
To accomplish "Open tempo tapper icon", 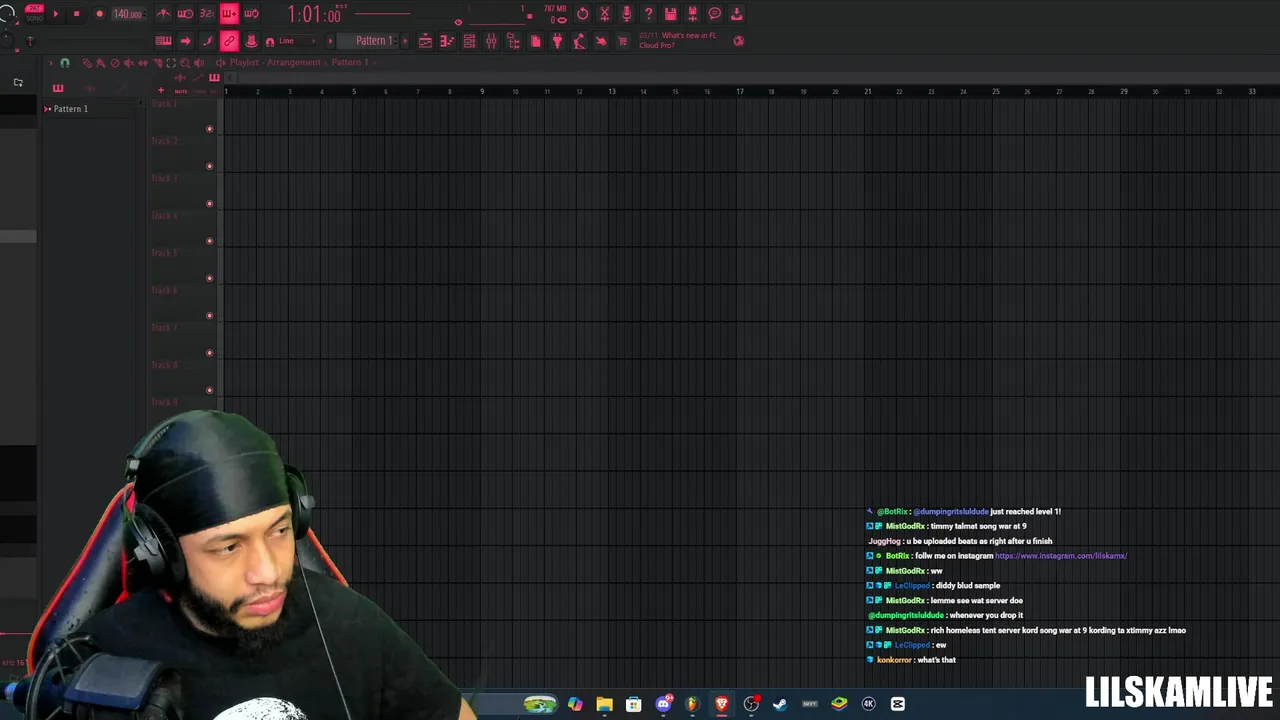I will point(579,41).
